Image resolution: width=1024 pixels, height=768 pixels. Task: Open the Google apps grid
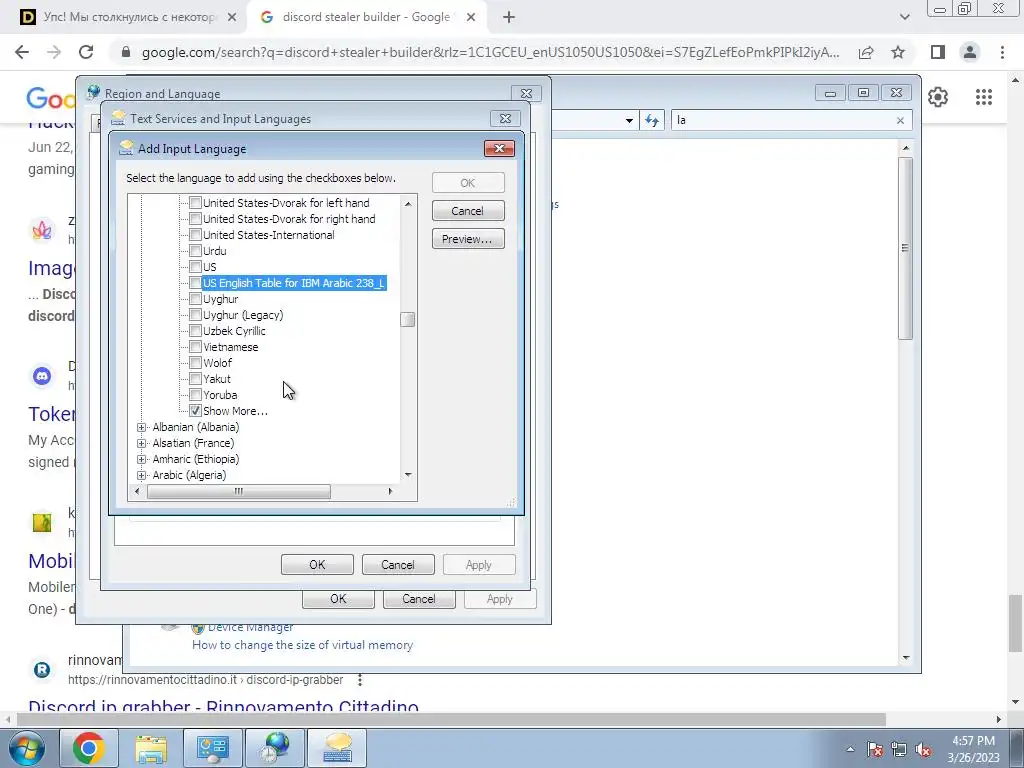point(984,97)
